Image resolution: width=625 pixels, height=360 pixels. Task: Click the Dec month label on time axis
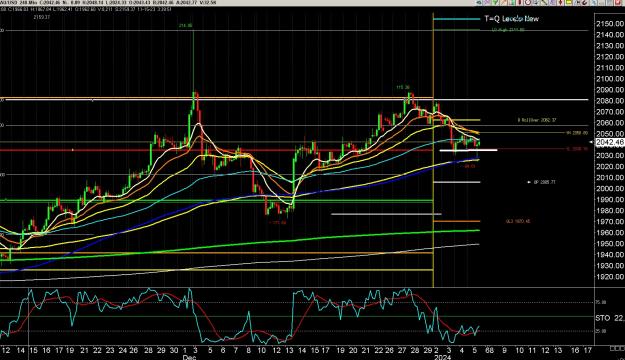point(190,357)
